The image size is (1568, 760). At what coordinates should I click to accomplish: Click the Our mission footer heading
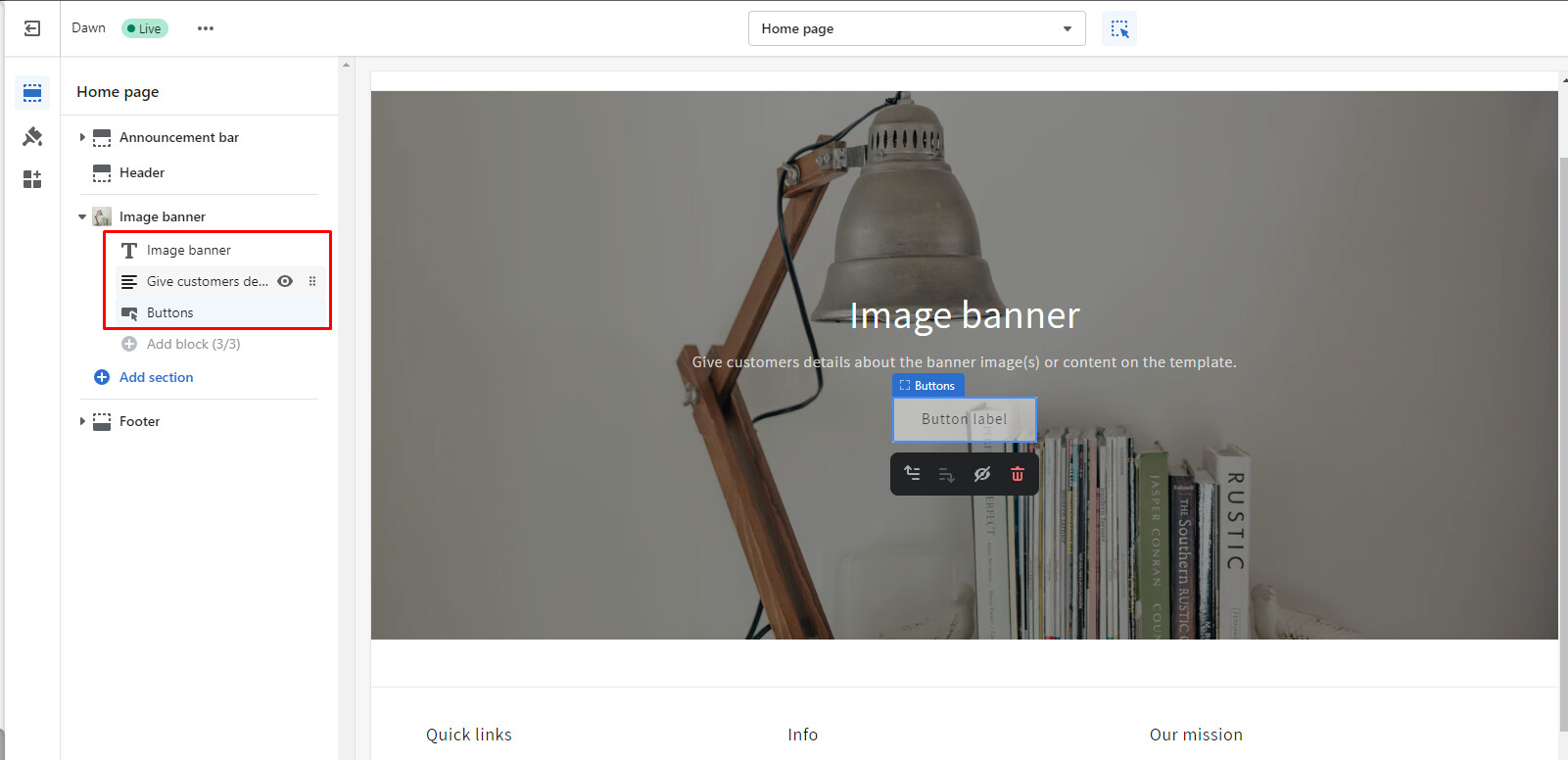click(x=1196, y=735)
